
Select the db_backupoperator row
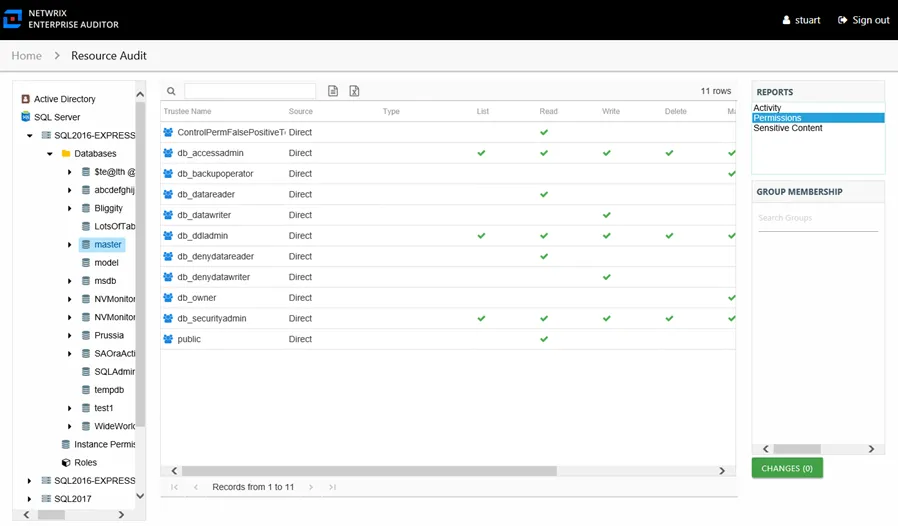[x=448, y=174]
